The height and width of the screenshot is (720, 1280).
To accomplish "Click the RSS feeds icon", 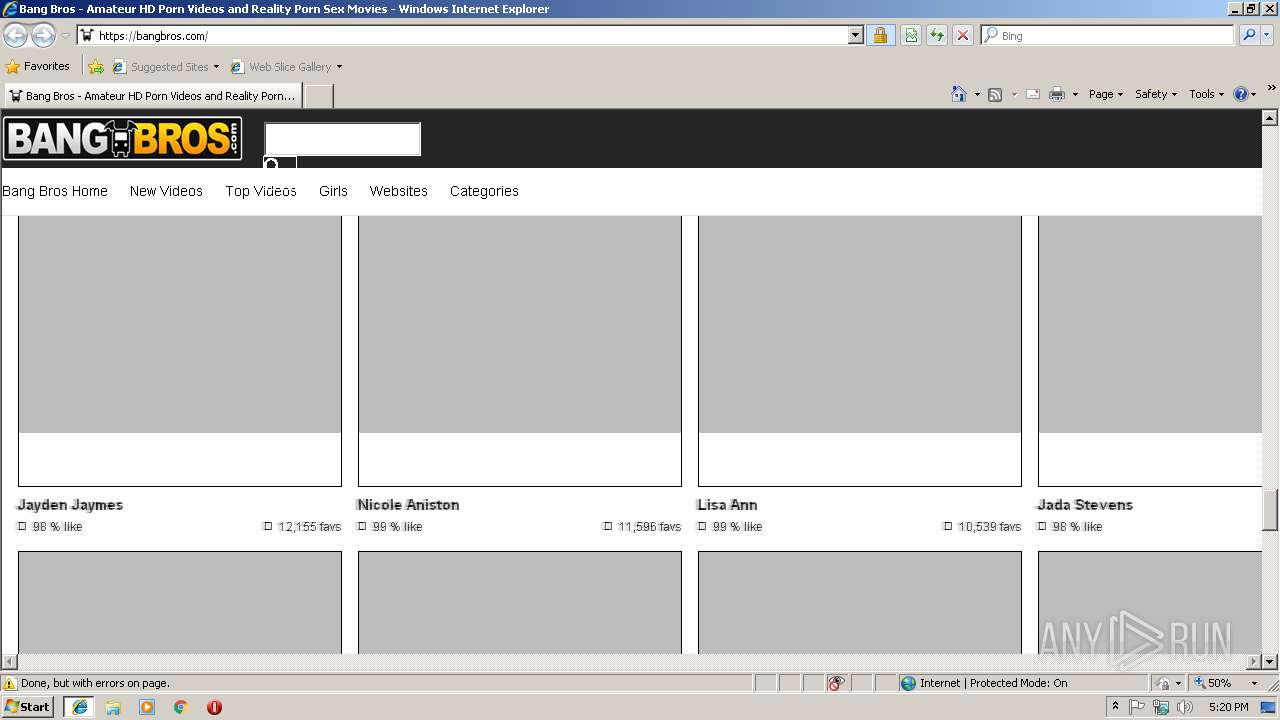I will point(995,94).
